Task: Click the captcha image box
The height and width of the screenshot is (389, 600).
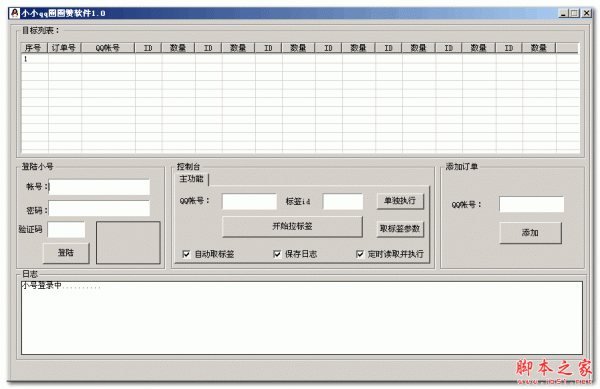Action: click(x=128, y=243)
